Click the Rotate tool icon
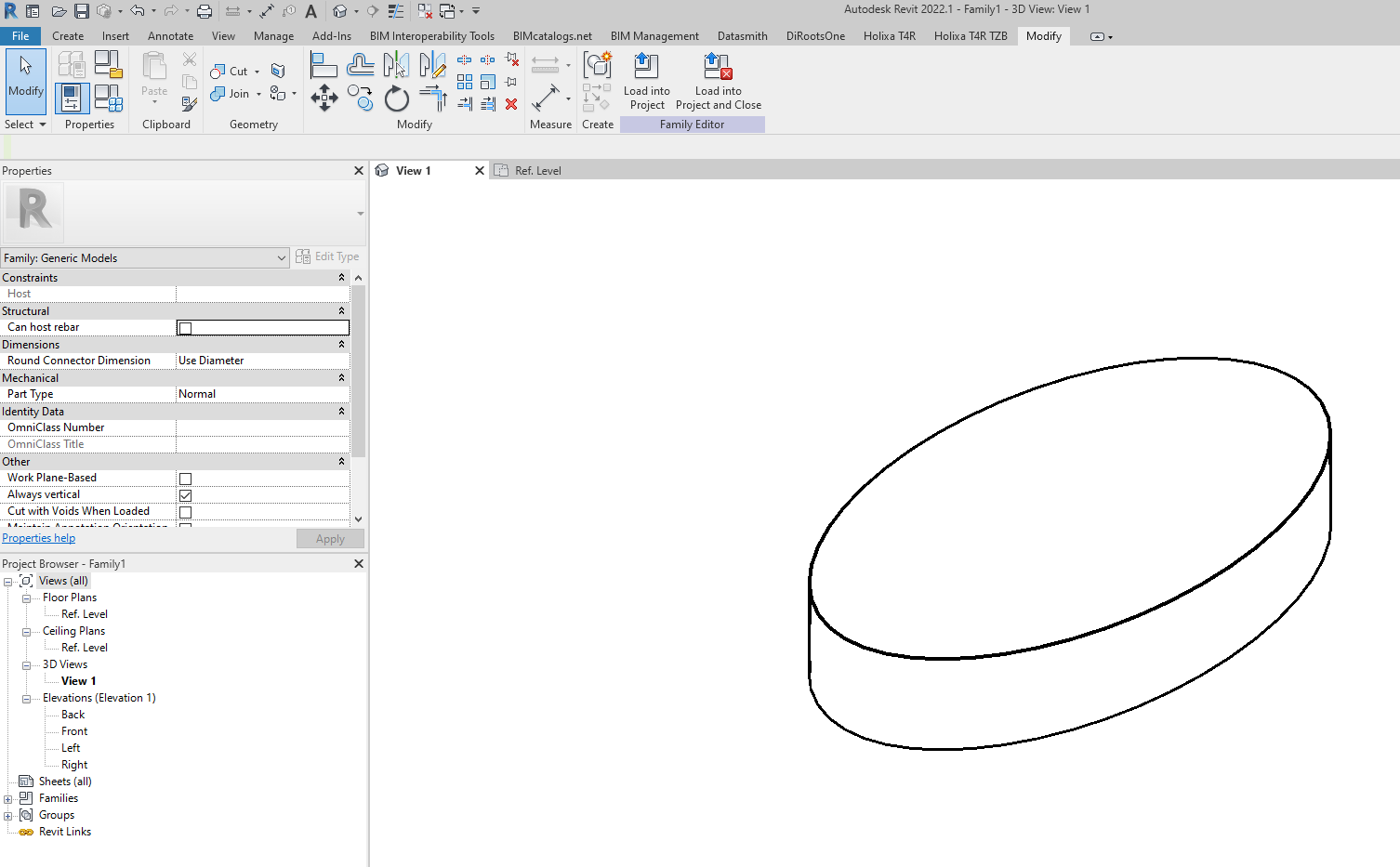 pos(397,98)
